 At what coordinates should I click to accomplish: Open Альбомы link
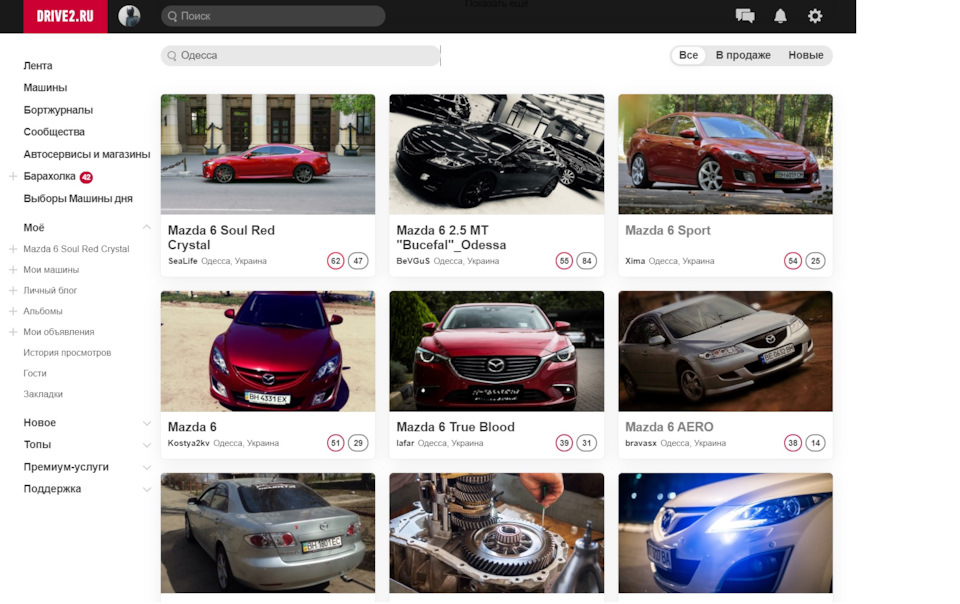click(x=43, y=311)
